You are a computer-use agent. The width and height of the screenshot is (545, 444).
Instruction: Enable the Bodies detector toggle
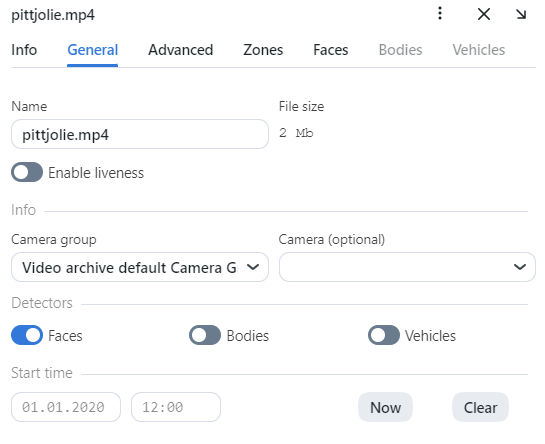click(x=205, y=335)
